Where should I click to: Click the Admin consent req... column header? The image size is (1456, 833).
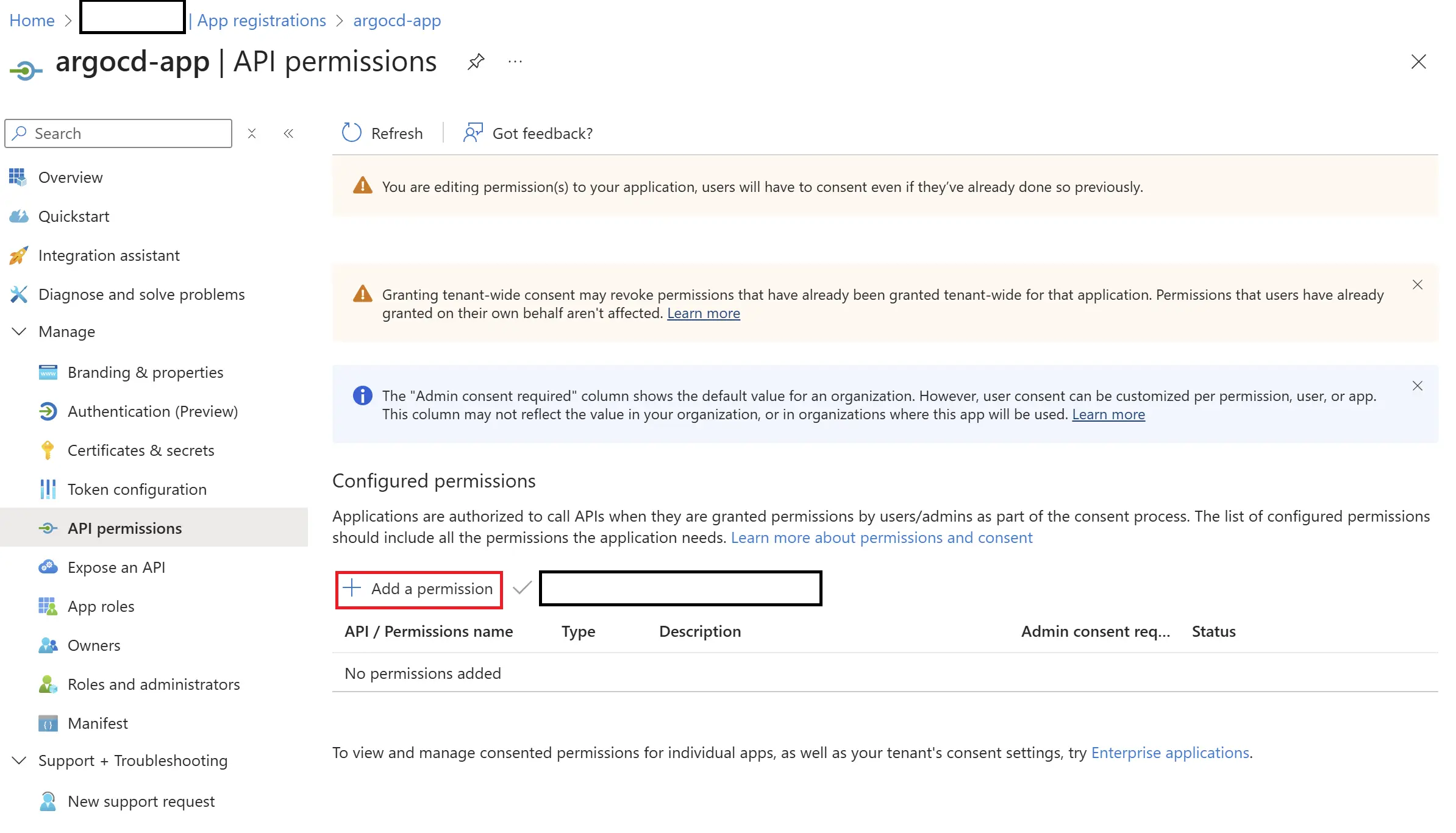1096,631
